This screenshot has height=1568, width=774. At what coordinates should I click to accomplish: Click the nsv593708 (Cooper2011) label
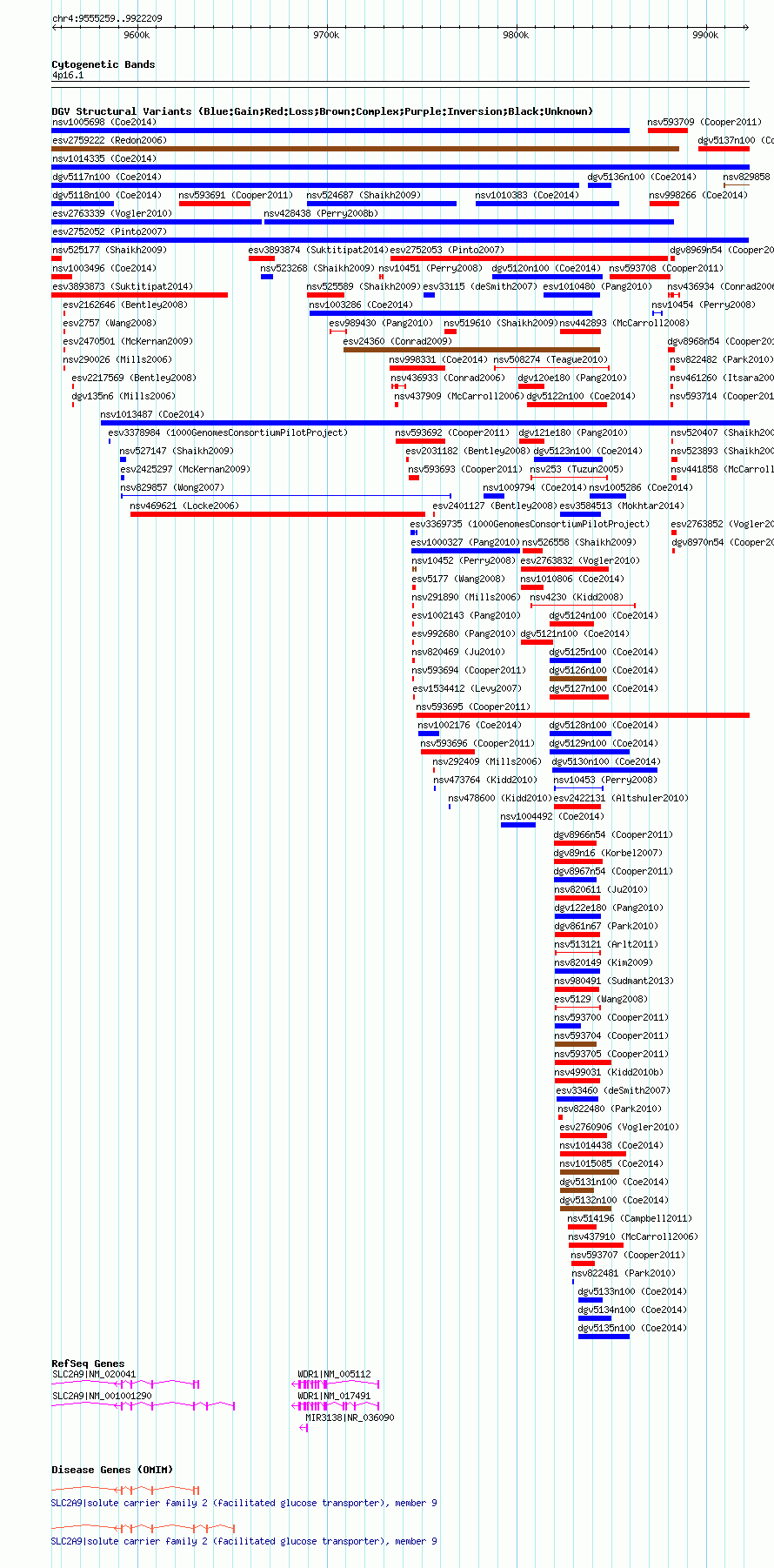665,268
